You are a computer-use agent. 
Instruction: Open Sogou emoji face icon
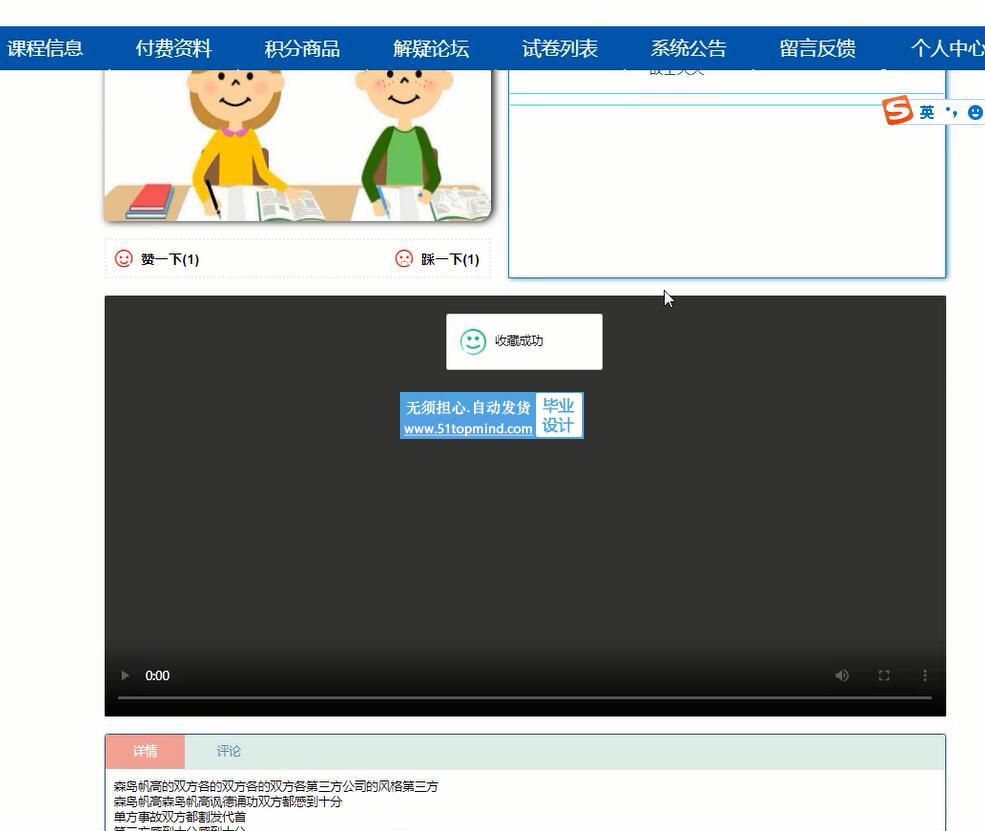click(975, 112)
